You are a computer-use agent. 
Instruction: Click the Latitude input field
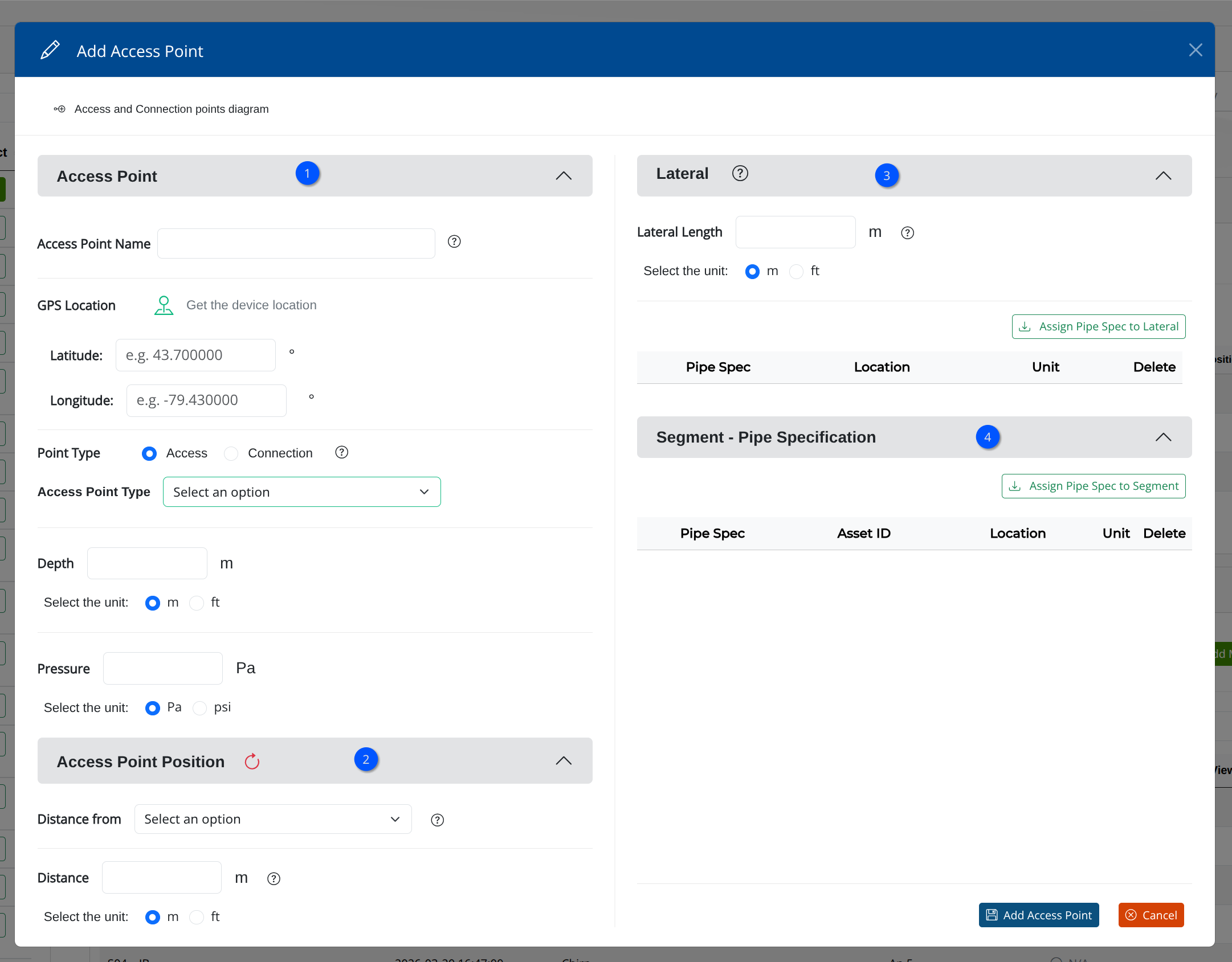tap(195, 355)
